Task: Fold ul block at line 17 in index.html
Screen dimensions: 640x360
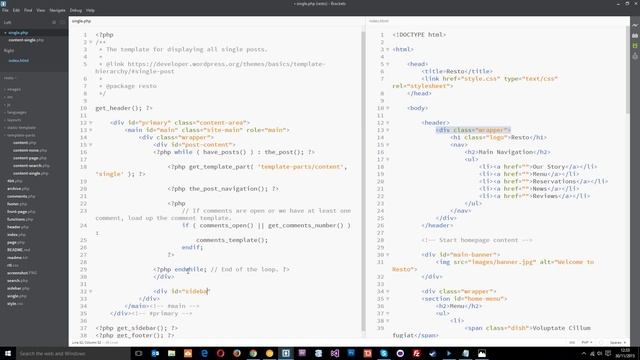Action: [x=388, y=160]
